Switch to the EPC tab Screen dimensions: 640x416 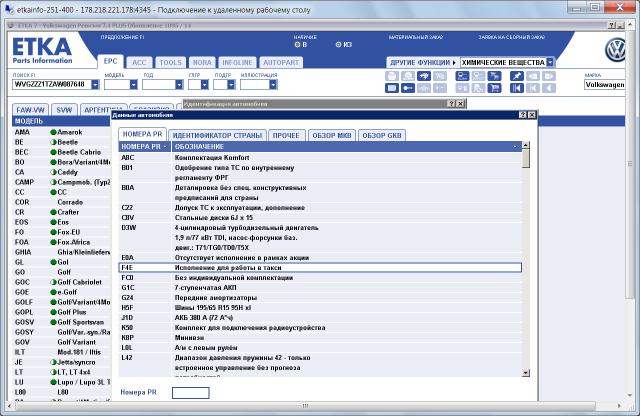pyautogui.click(x=110, y=62)
